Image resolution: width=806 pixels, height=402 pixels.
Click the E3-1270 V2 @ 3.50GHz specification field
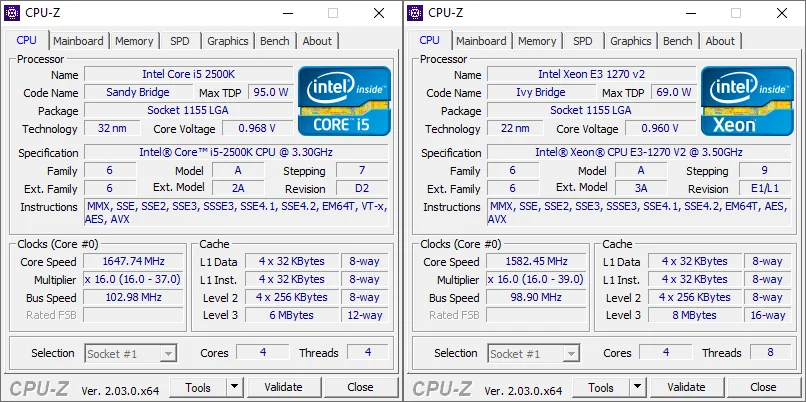tap(639, 153)
